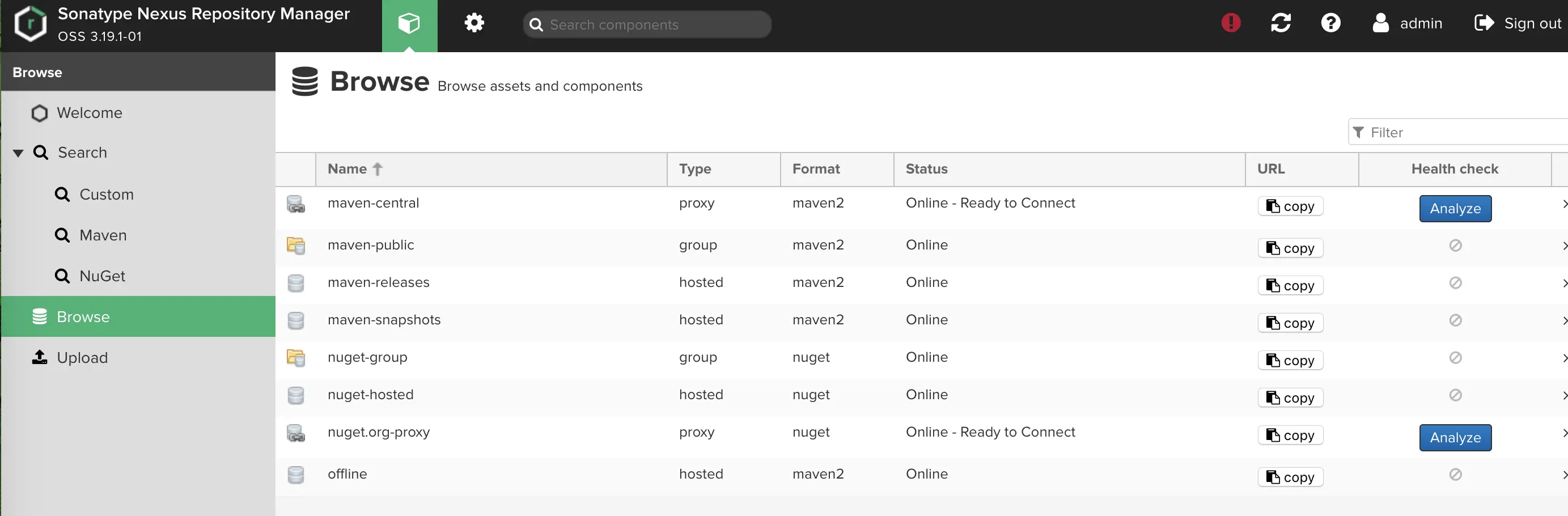Select Browse item in sidebar
This screenshot has height=516, width=1568.
[138, 317]
